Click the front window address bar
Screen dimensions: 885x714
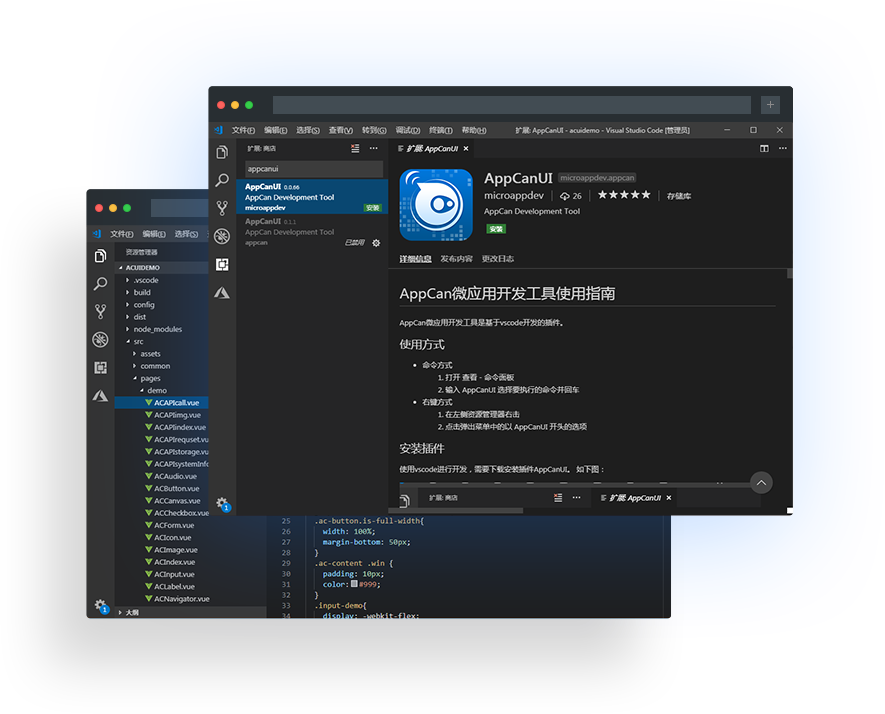point(511,105)
